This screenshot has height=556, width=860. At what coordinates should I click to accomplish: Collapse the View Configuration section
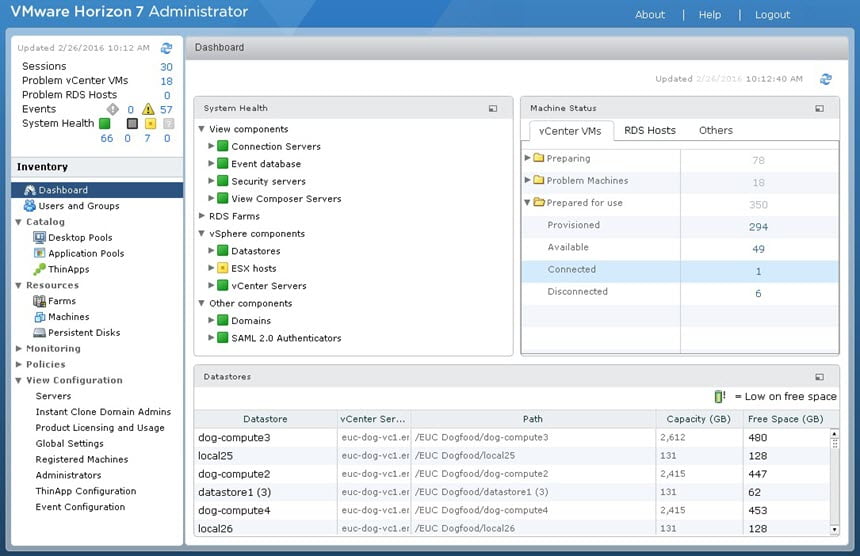19,381
